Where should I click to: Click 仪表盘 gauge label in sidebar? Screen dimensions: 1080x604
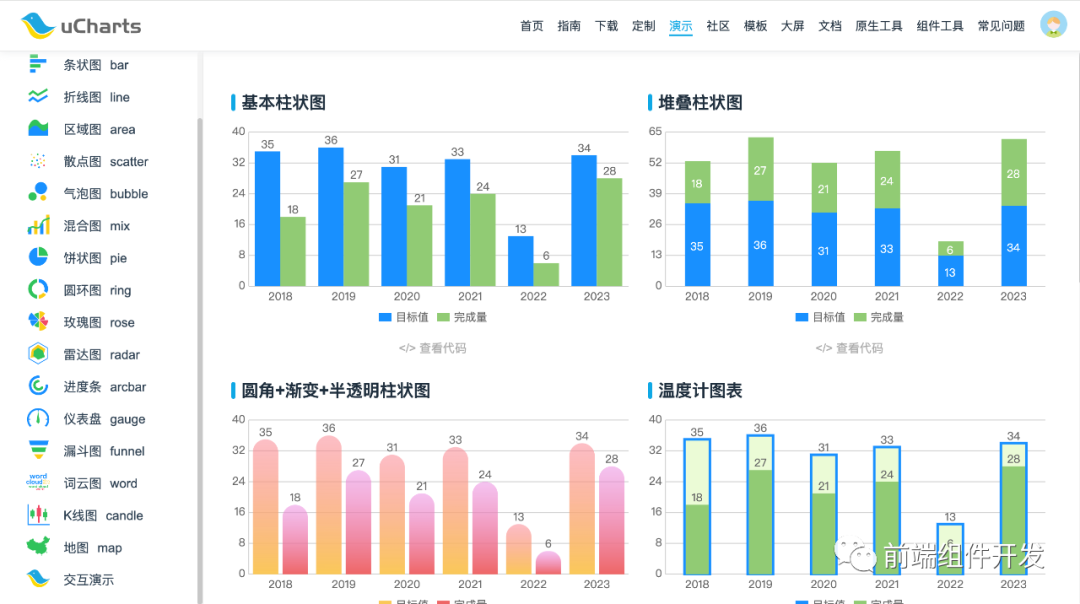104,419
